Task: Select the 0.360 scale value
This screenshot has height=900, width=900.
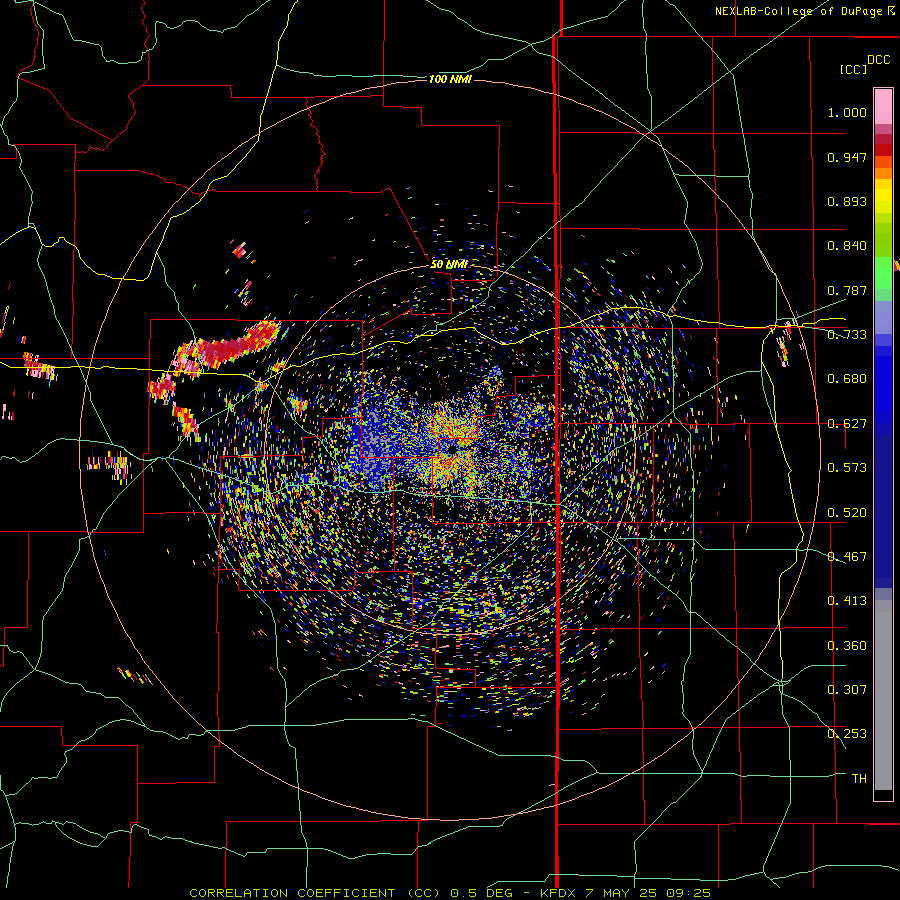Action: pyautogui.click(x=847, y=646)
